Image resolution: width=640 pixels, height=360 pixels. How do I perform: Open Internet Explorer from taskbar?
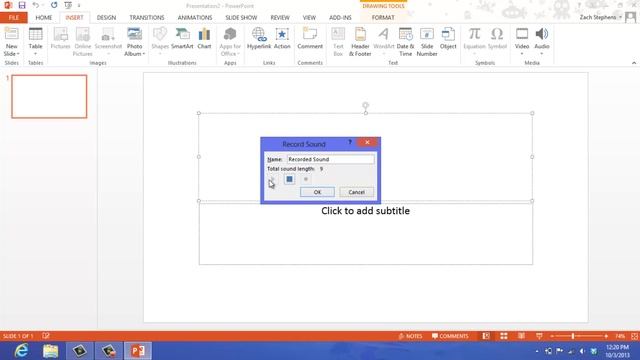point(21,351)
